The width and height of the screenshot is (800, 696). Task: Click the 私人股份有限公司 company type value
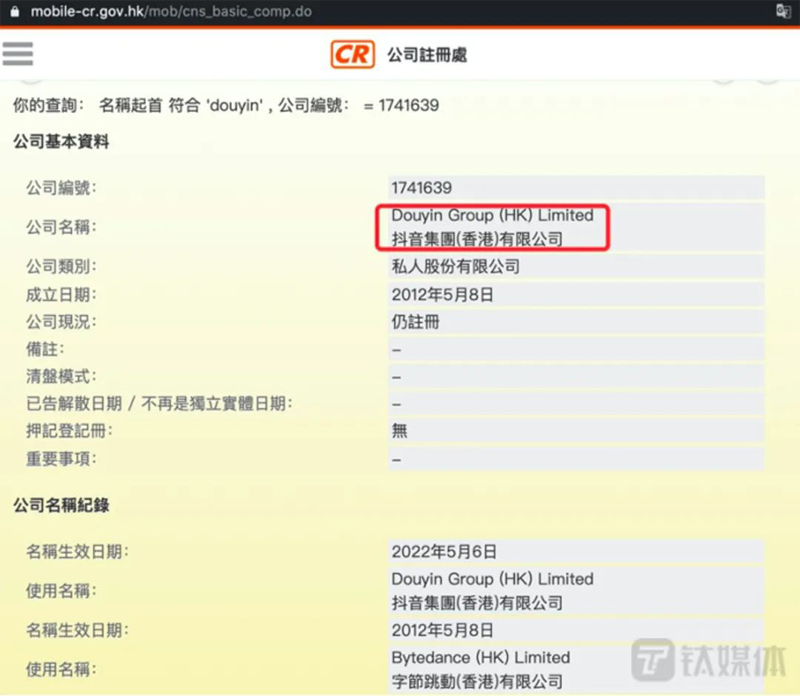(x=455, y=267)
